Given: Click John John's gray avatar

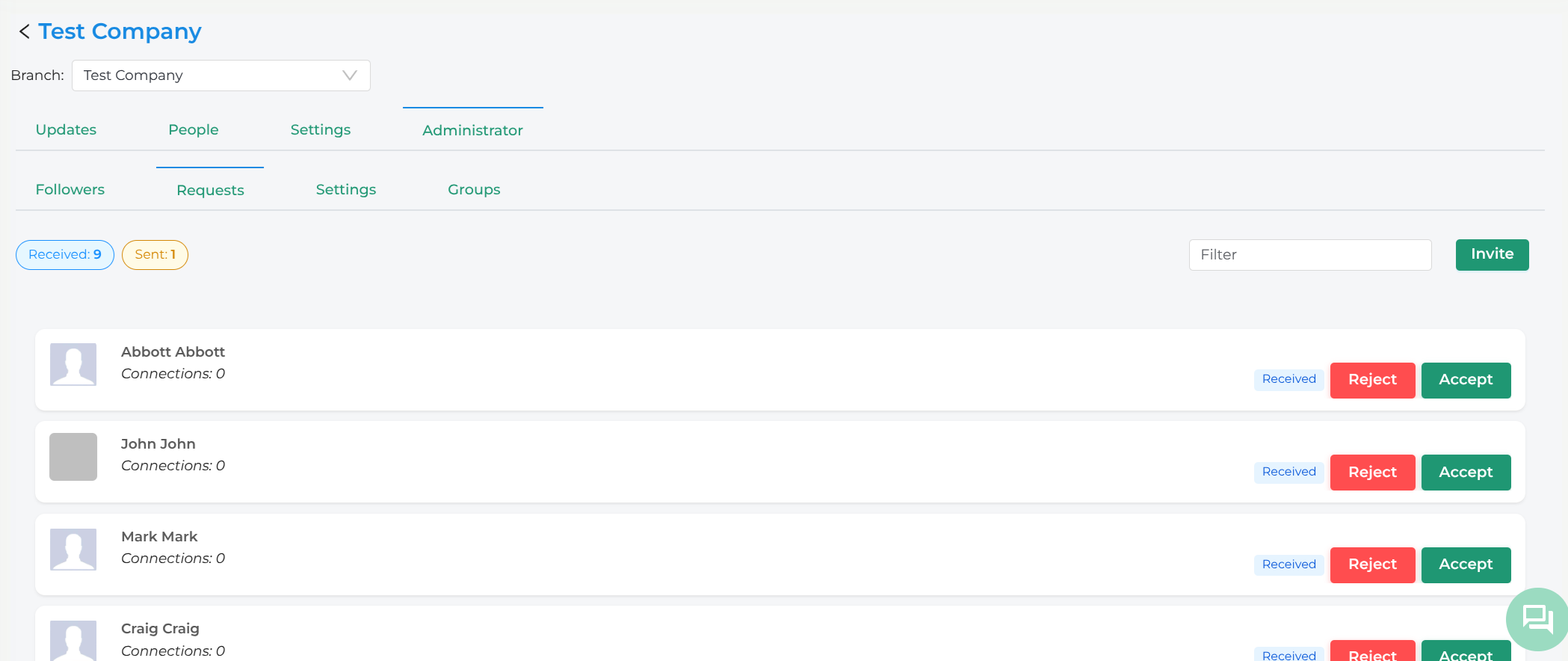Looking at the screenshot, I should tap(73, 457).
